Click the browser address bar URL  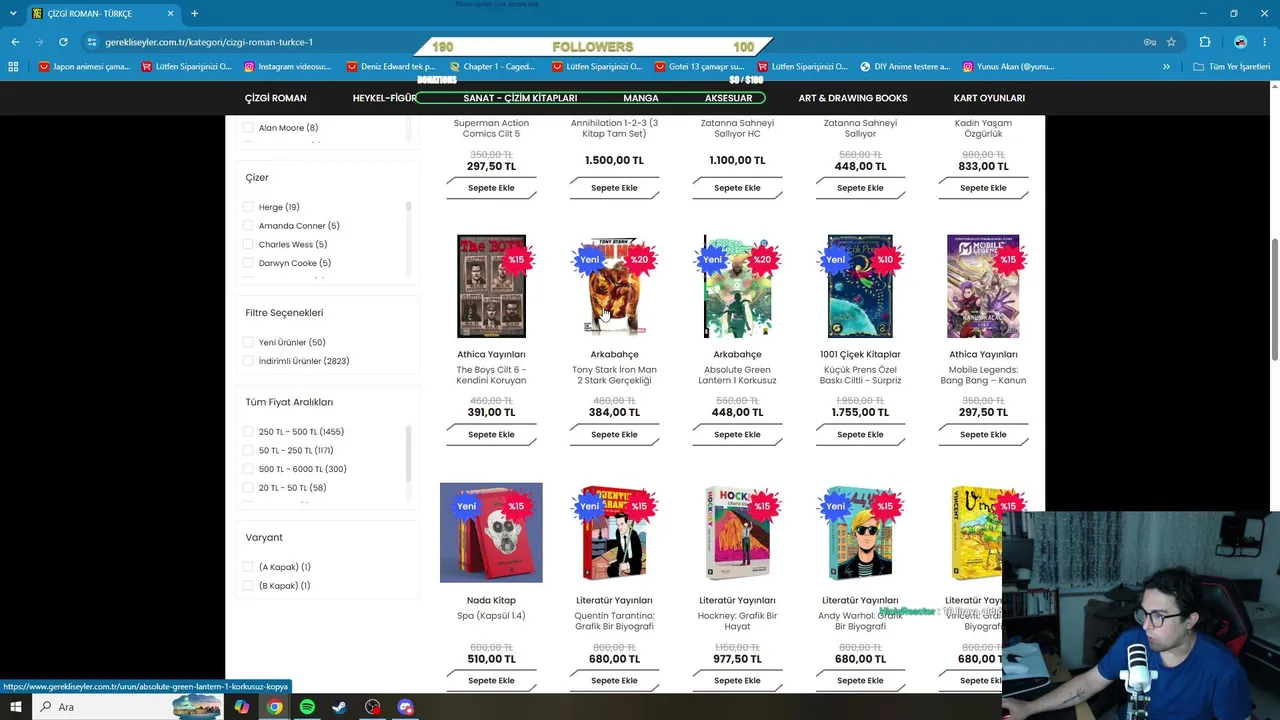pyautogui.click(x=209, y=42)
